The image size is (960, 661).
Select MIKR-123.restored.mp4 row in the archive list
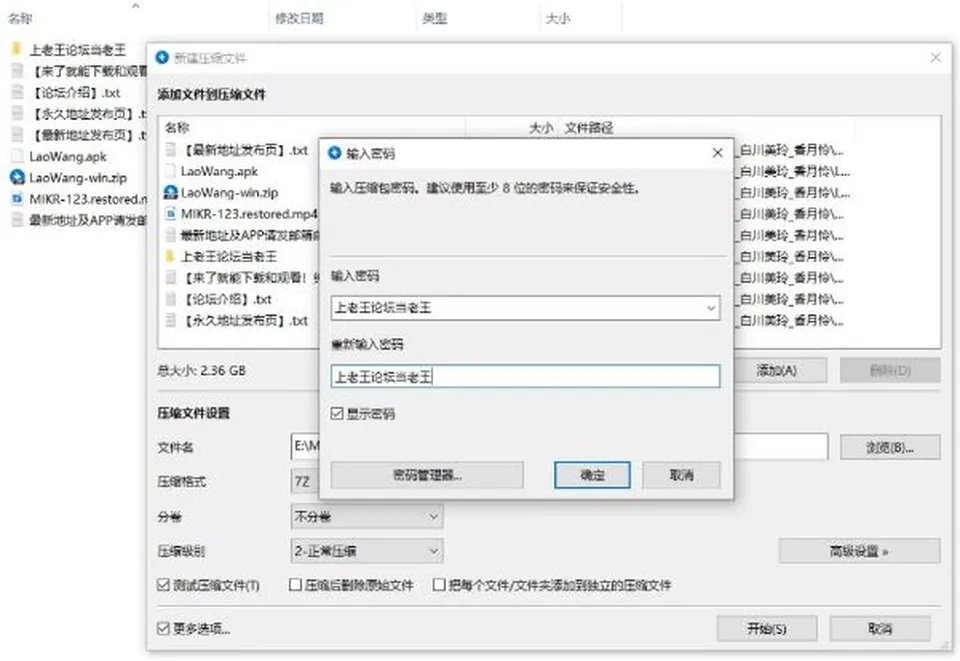coord(242,214)
